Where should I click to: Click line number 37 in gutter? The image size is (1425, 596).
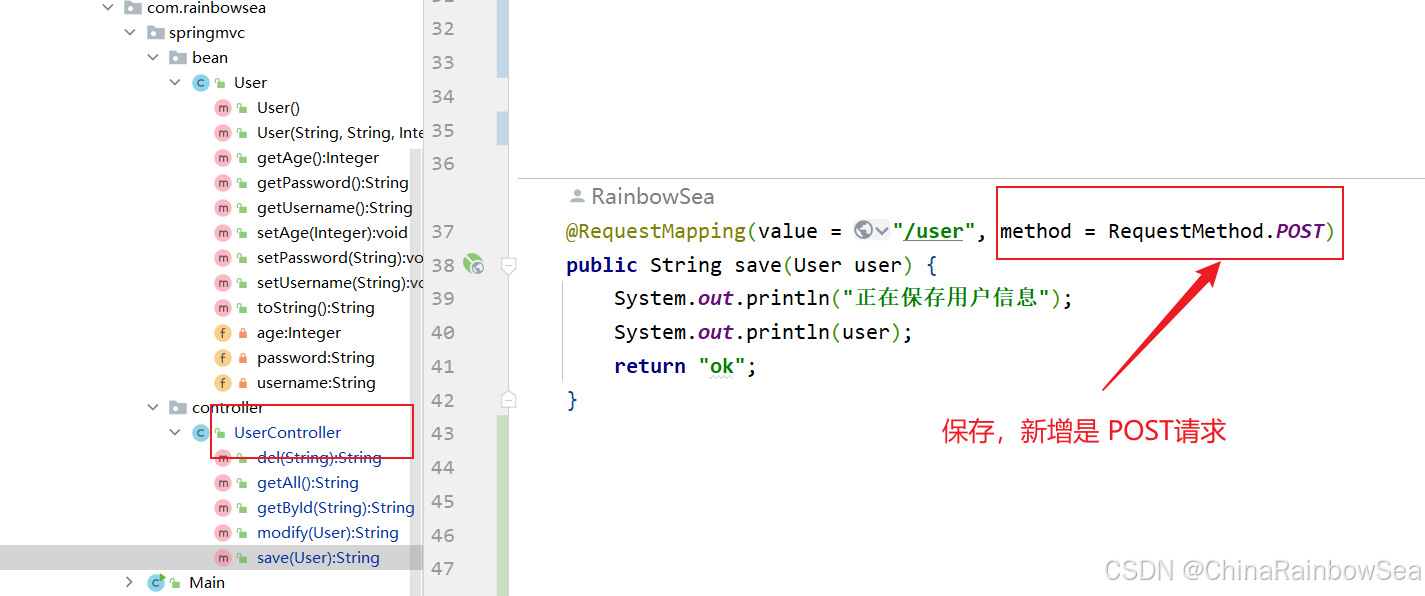click(442, 231)
